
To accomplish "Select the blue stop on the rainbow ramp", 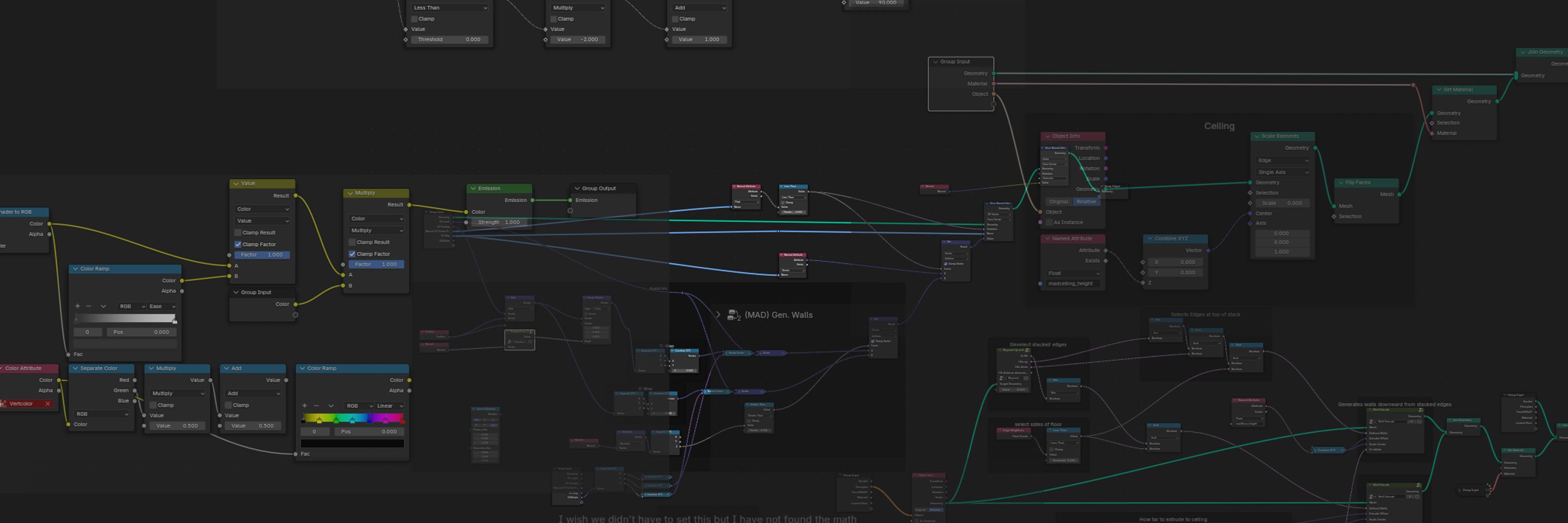I will (368, 420).
